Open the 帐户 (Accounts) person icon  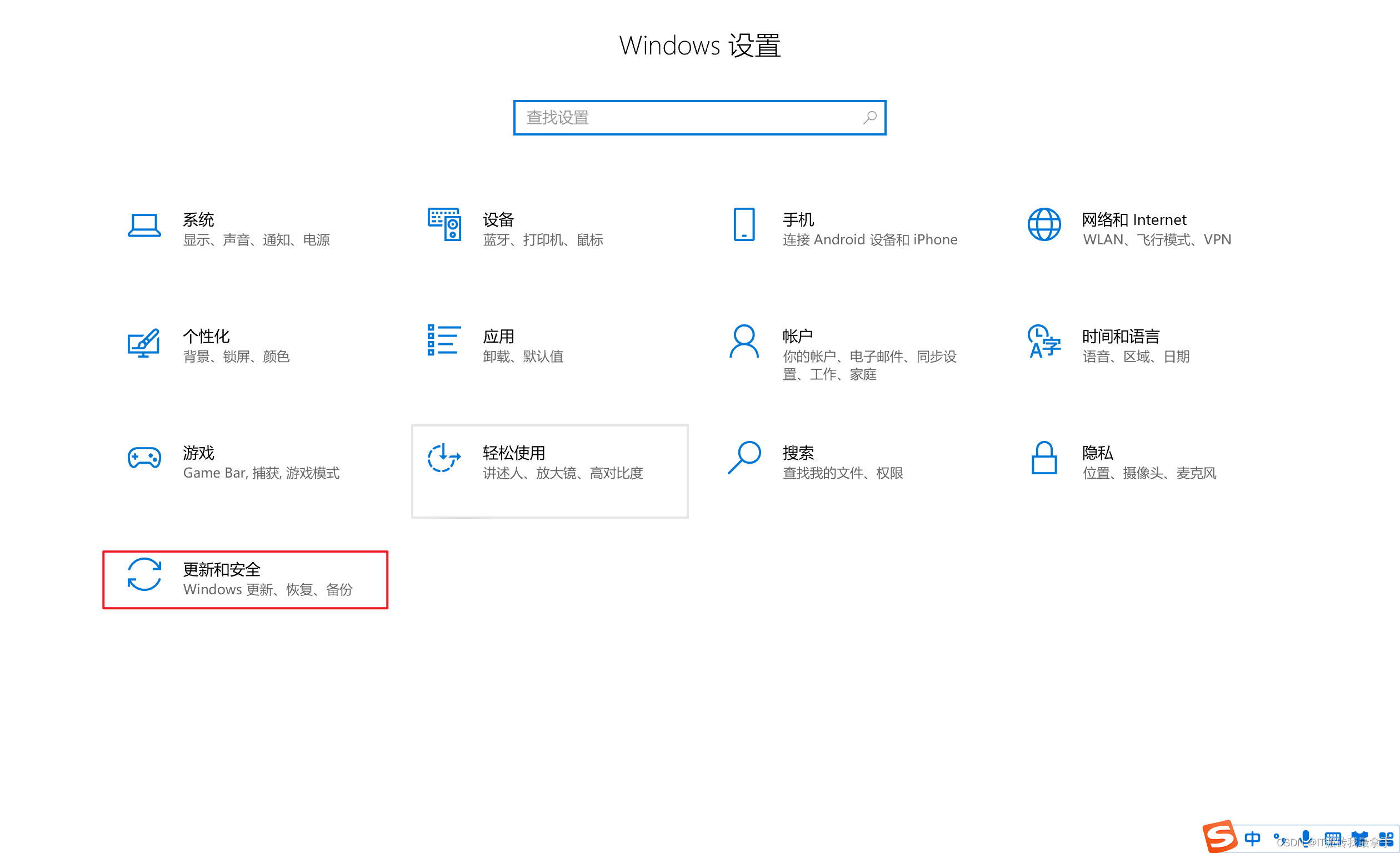tap(744, 342)
